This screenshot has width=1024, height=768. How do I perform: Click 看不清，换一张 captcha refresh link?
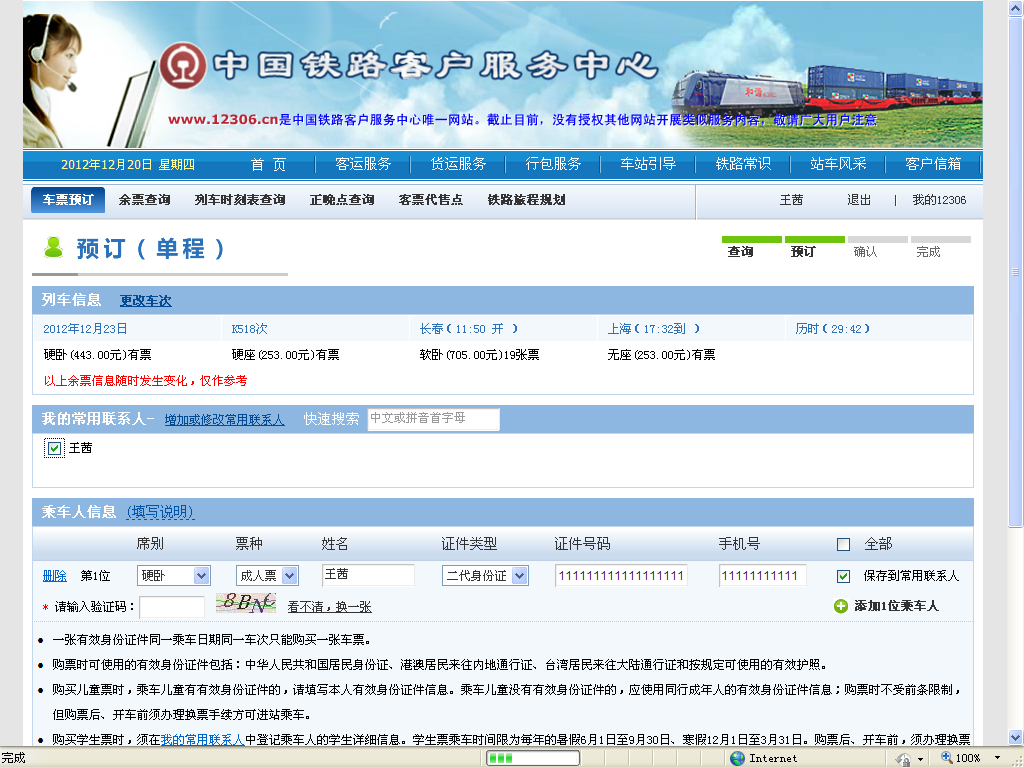tap(329, 607)
